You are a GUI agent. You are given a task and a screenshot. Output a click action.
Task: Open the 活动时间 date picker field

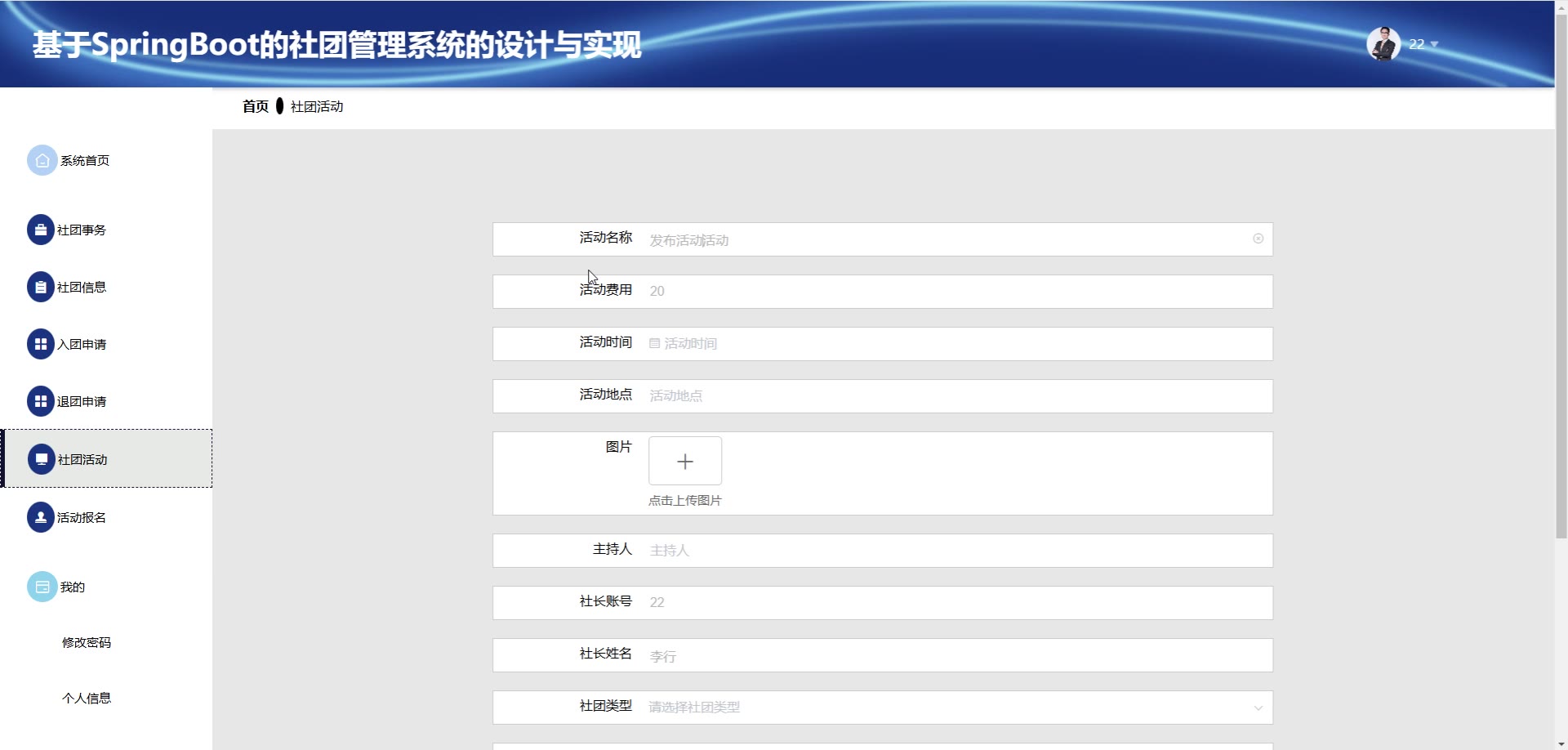click(956, 344)
